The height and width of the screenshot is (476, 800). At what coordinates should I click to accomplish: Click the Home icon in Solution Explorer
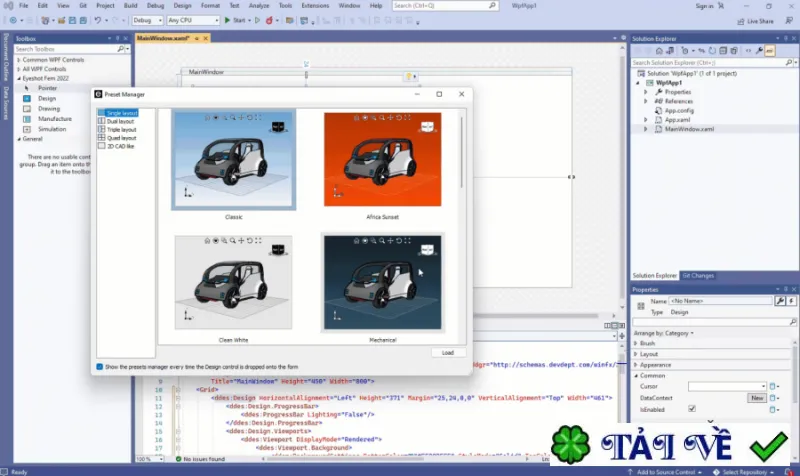click(x=659, y=51)
